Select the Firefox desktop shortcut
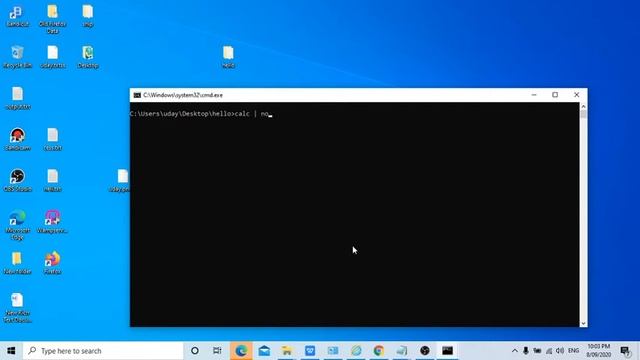The height and width of the screenshot is (360, 640). (x=52, y=263)
